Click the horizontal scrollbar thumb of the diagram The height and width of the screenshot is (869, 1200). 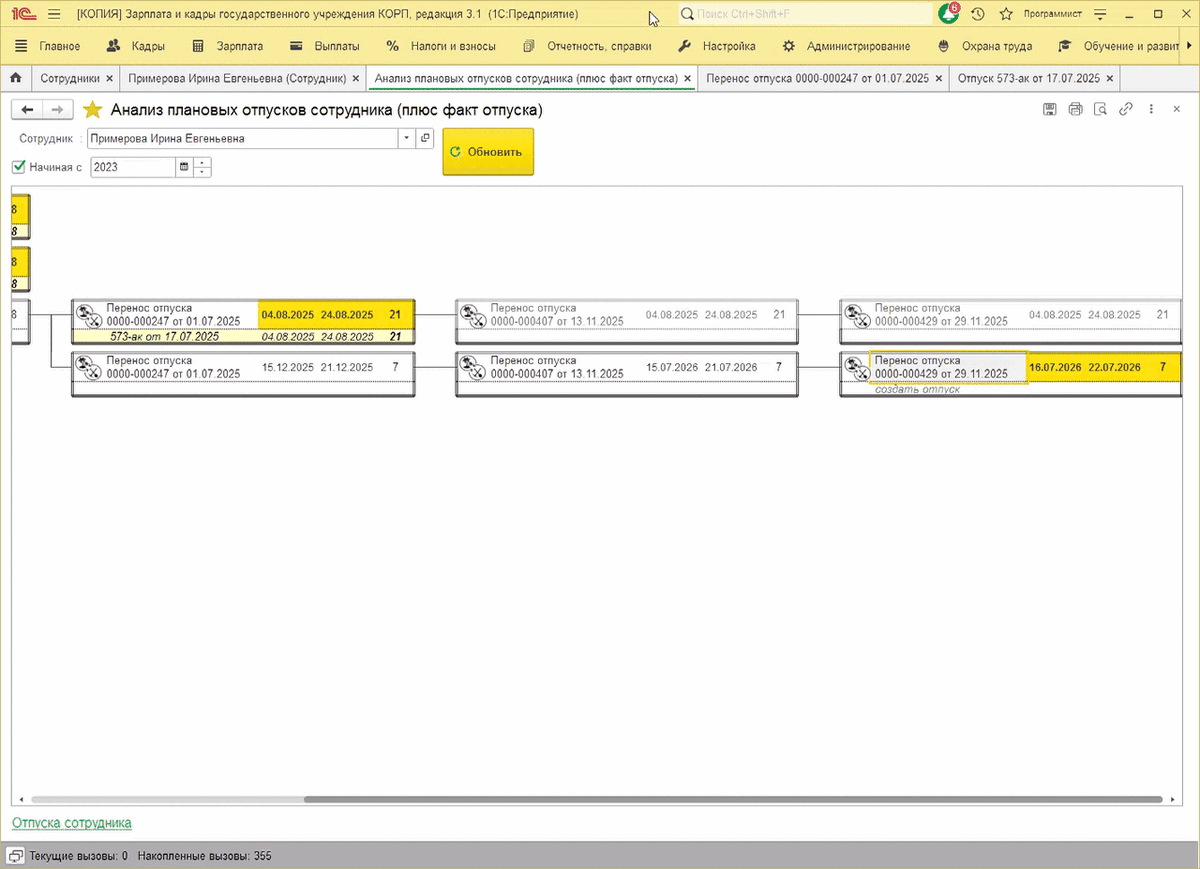pos(733,800)
